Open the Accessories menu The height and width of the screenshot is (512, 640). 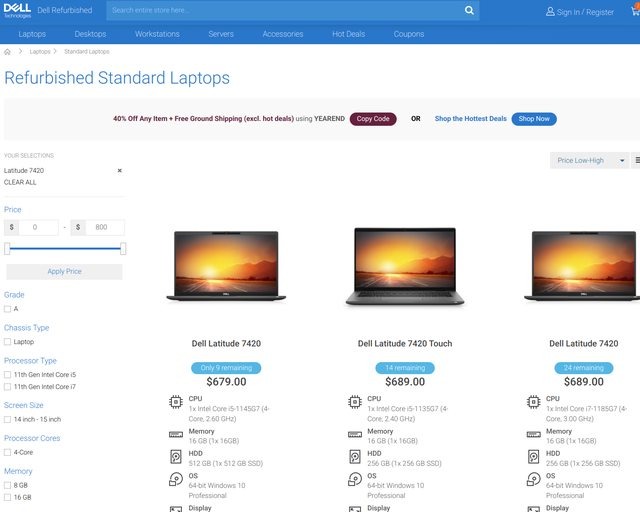coord(283,34)
